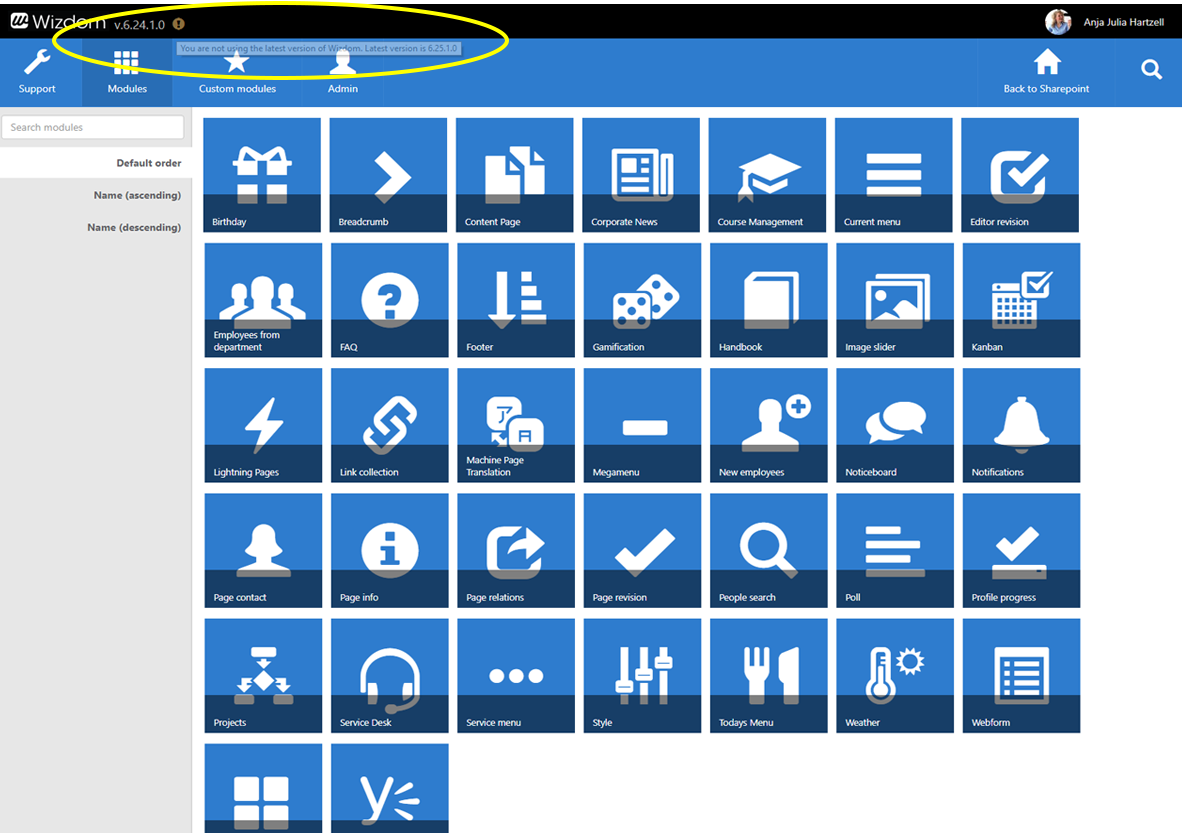Open the Gamification dice module

pyautogui.click(x=642, y=300)
